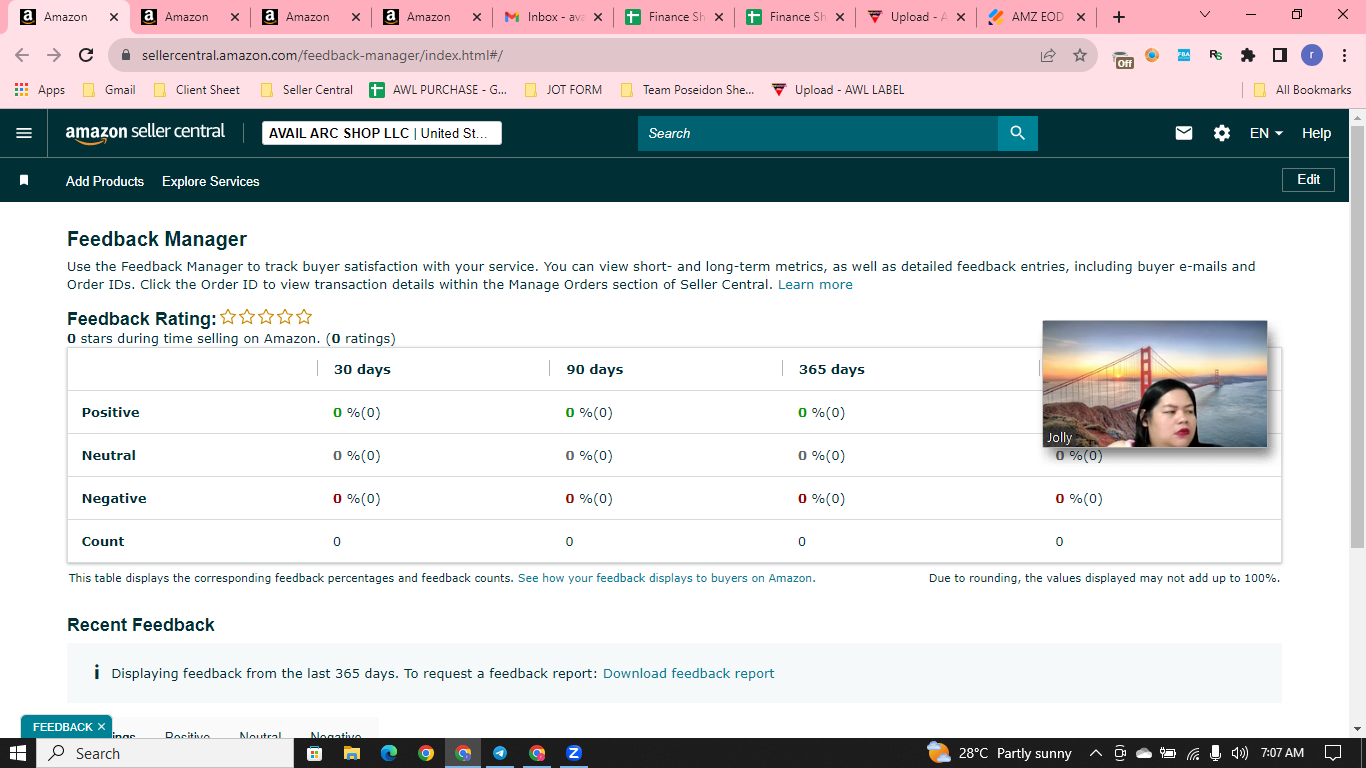Close the AMZ EOD browser tab
1366x768 pixels.
pyautogui.click(x=1080, y=17)
